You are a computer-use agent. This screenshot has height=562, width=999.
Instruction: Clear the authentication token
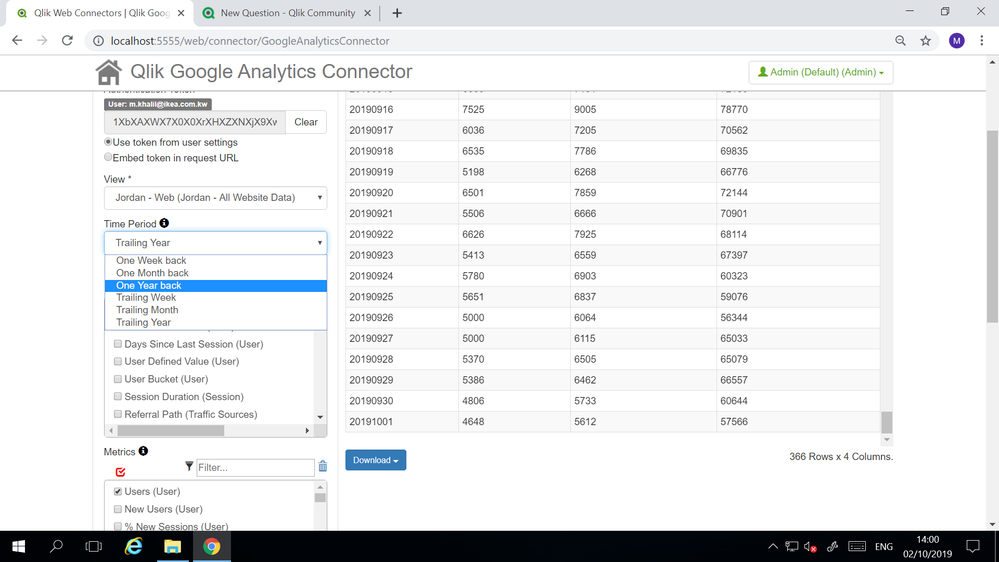(x=306, y=122)
